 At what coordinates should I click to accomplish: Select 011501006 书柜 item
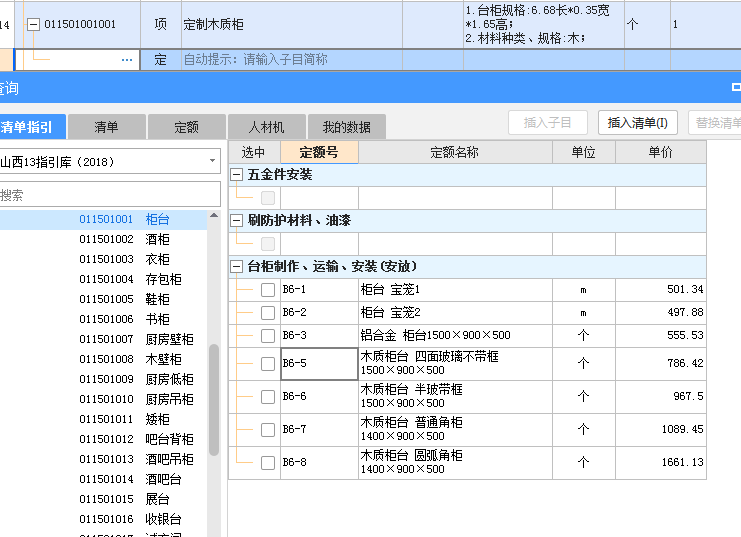103,319
